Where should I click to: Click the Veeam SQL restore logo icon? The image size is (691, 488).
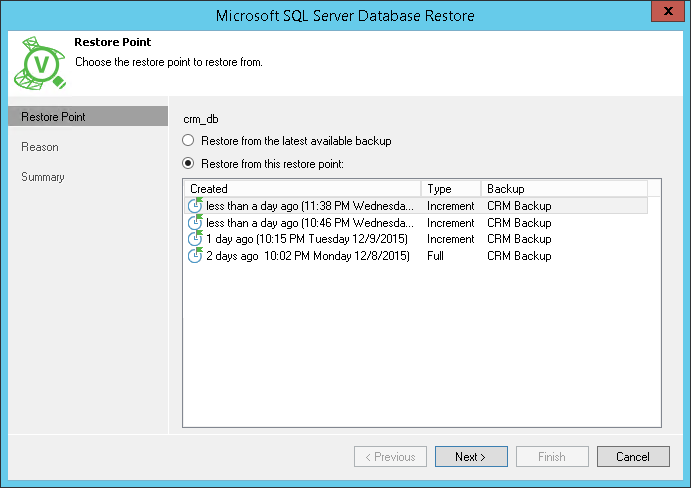[x=39, y=64]
